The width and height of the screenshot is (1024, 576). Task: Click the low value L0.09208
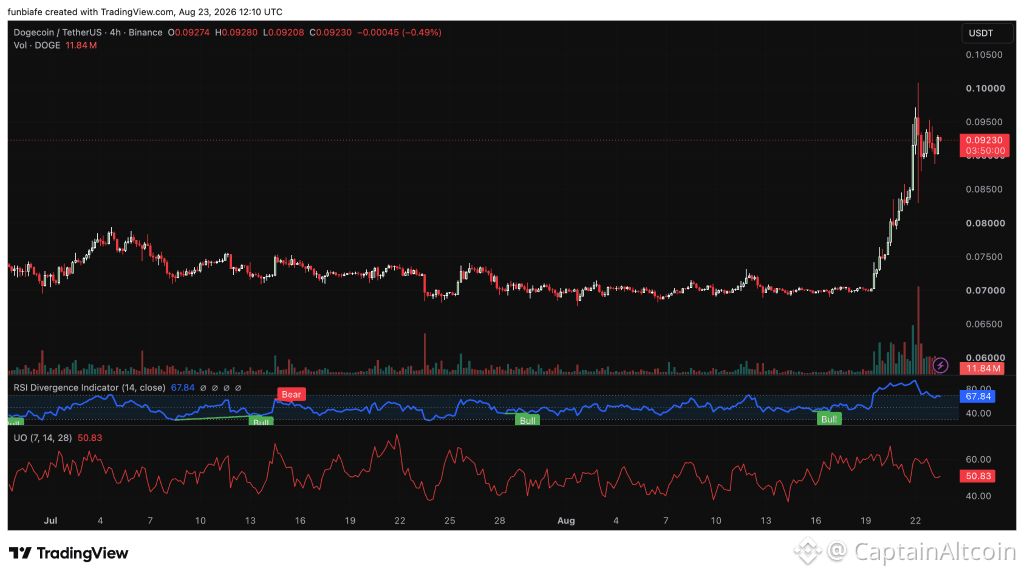(283, 32)
